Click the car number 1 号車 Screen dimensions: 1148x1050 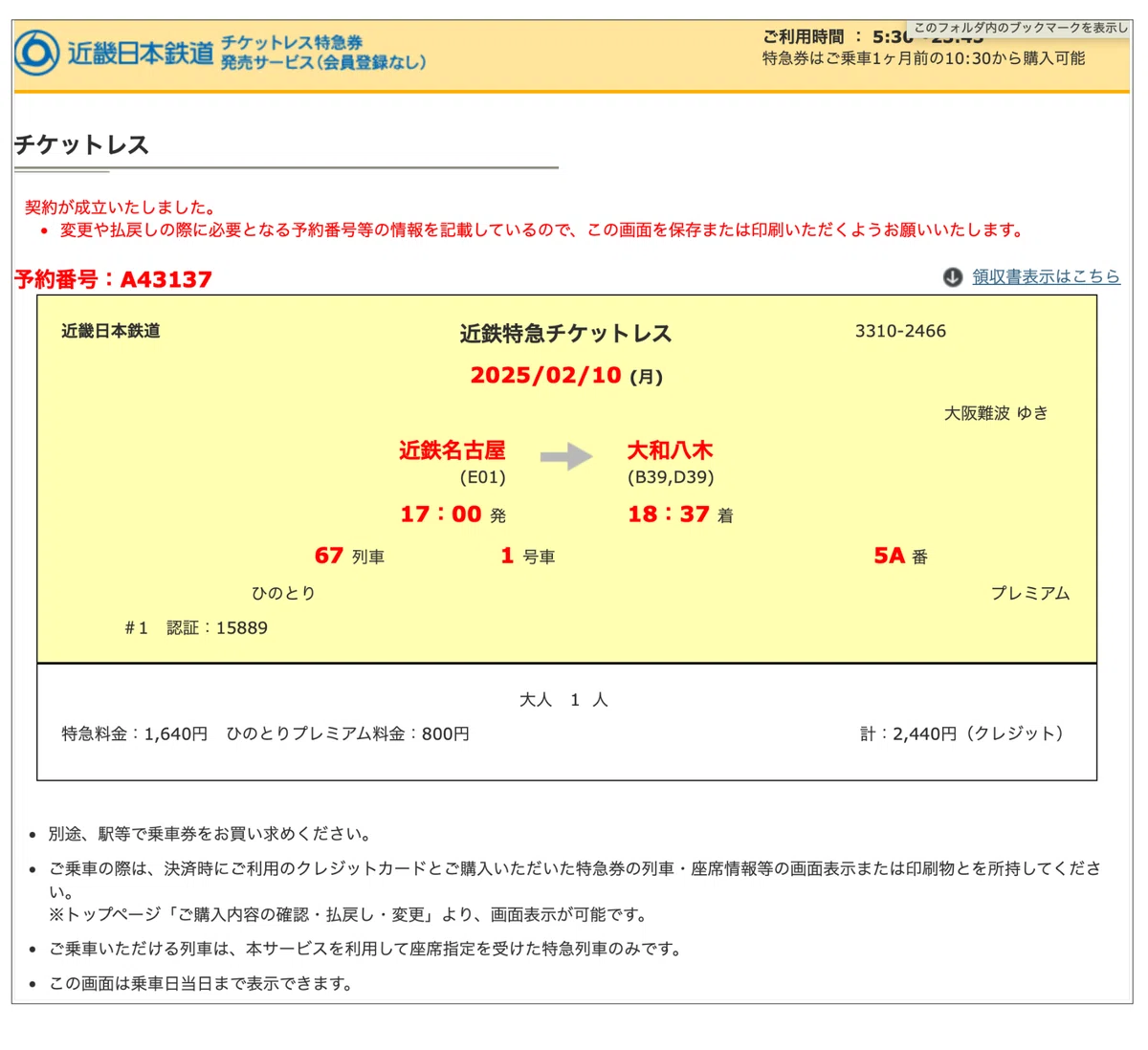[527, 556]
